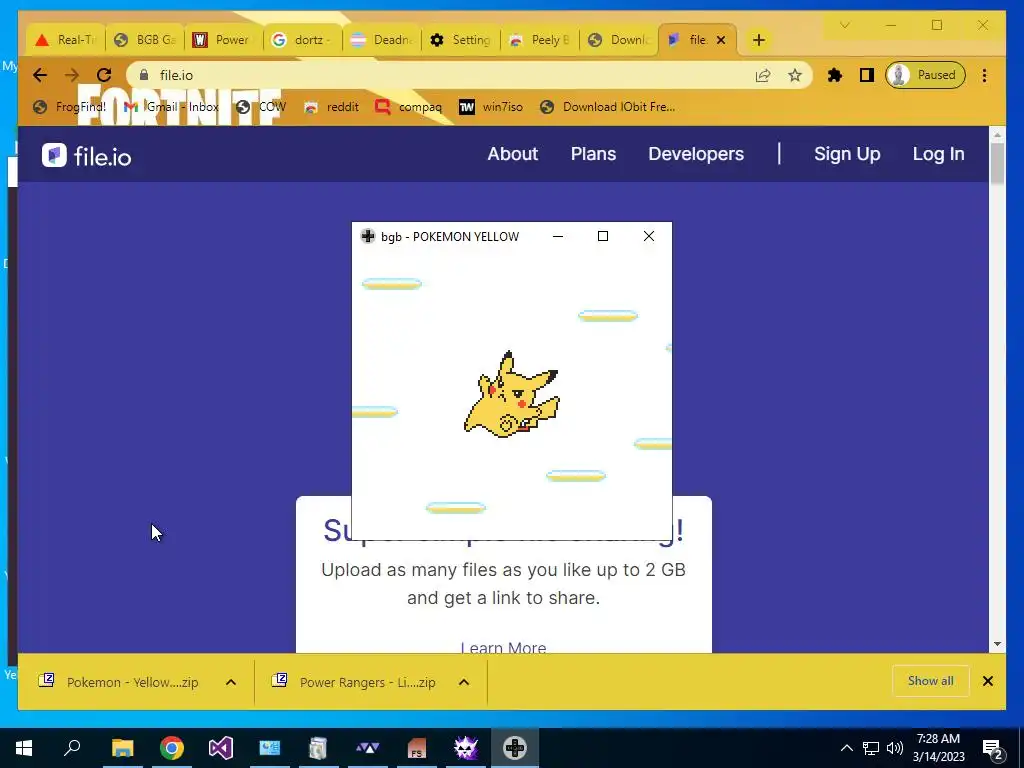Open the Developers page link

[x=696, y=154]
